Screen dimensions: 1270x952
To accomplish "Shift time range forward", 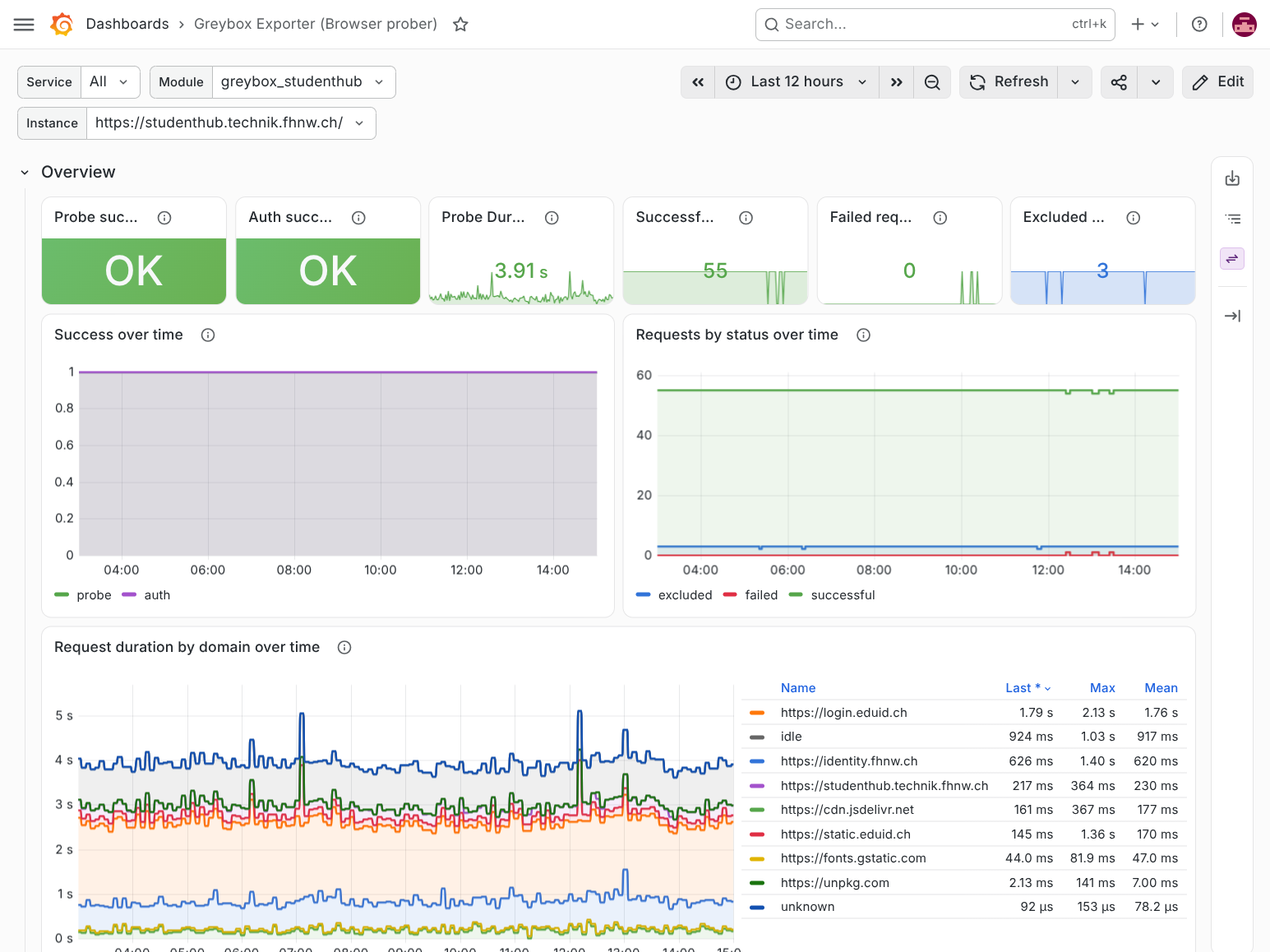I will [897, 82].
